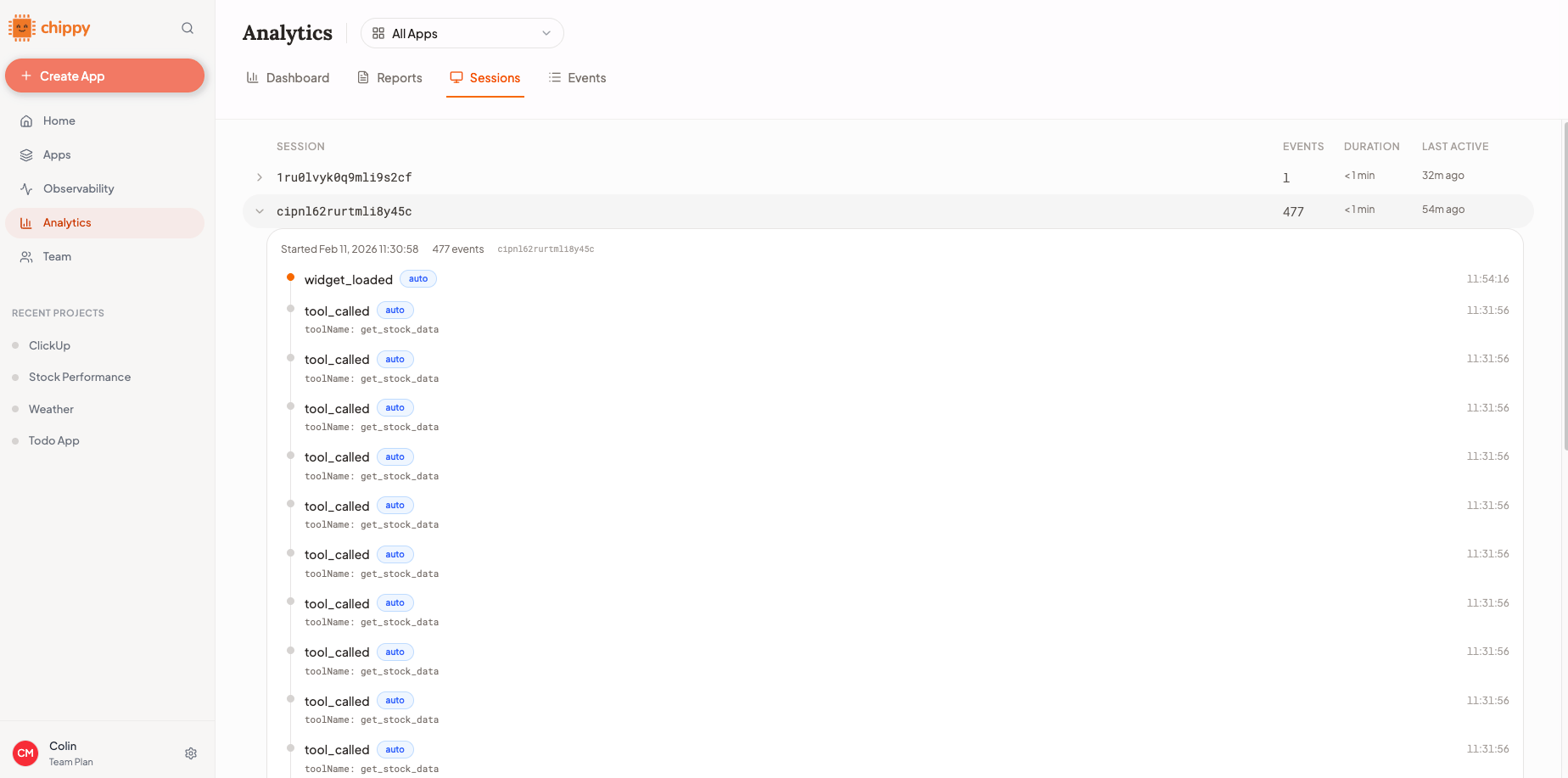Click the 11:54:16 timestamp
The width and height of the screenshot is (1568, 778).
click(x=1488, y=279)
